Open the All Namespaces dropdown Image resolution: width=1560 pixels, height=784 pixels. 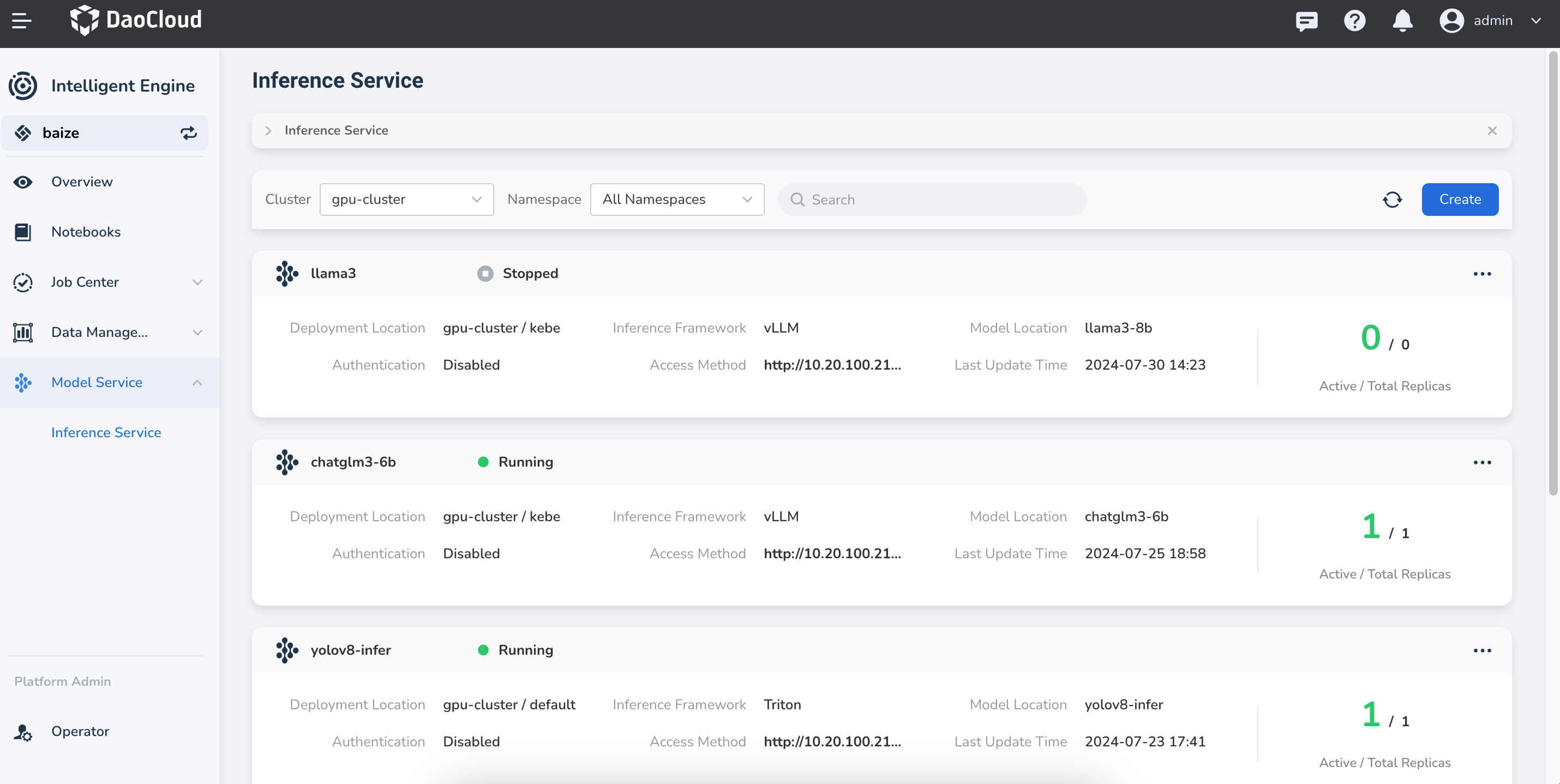pyautogui.click(x=676, y=200)
